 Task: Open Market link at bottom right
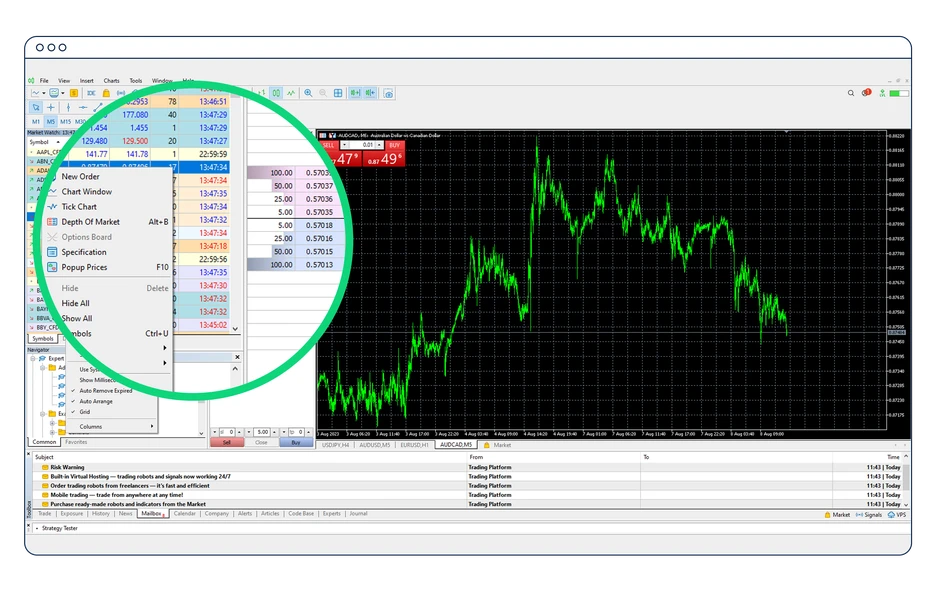pos(837,515)
